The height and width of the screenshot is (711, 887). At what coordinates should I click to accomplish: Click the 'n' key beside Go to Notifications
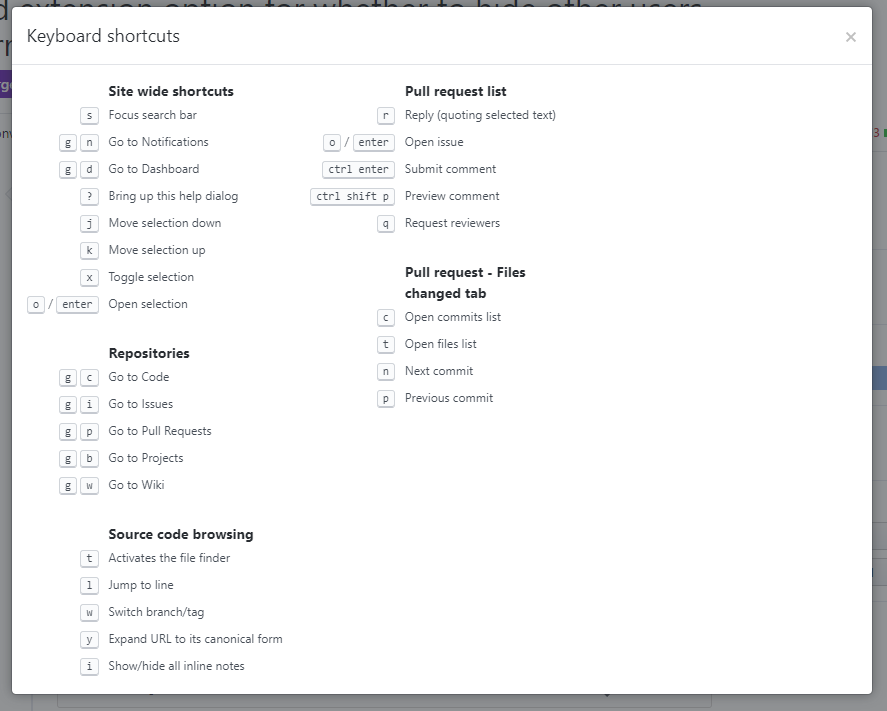click(89, 143)
